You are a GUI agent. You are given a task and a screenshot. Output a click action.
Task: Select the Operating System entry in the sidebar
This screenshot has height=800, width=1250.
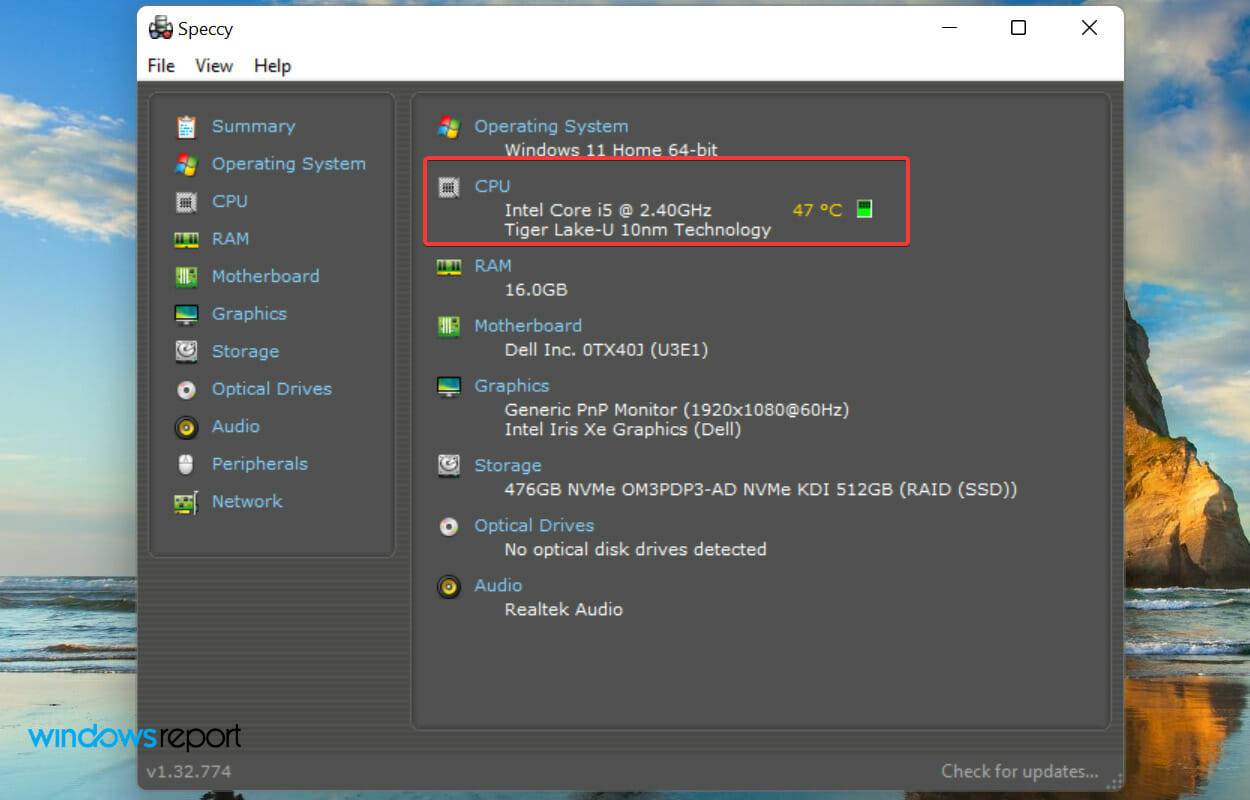(x=288, y=163)
